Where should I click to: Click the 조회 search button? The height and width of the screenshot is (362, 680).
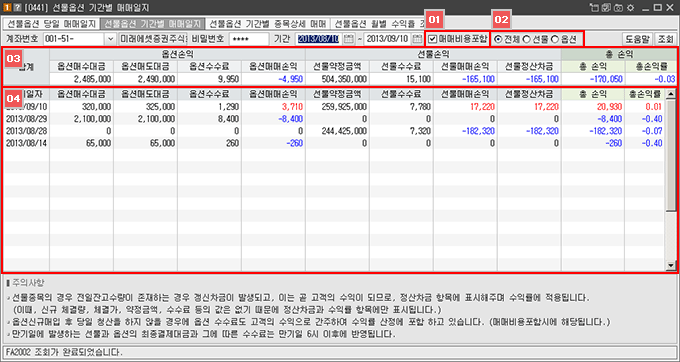664,39
